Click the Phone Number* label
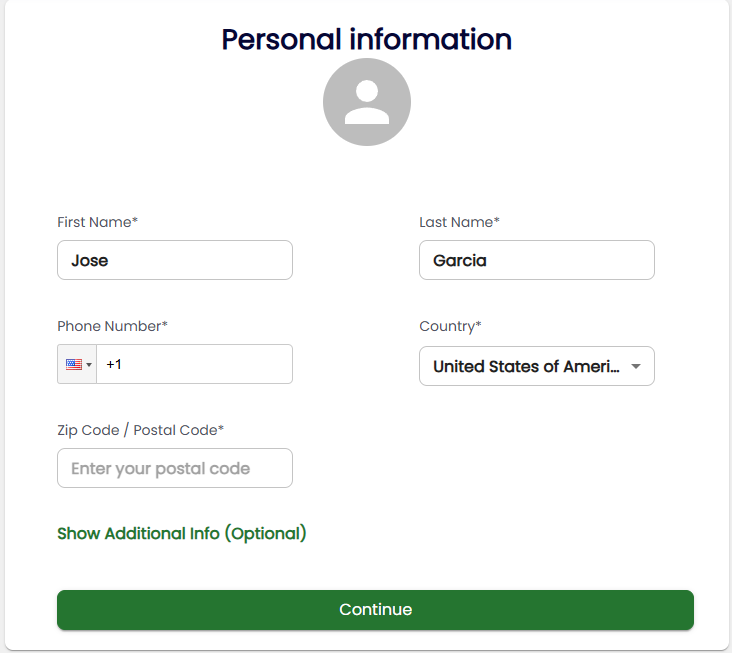The image size is (732, 653). click(x=112, y=326)
